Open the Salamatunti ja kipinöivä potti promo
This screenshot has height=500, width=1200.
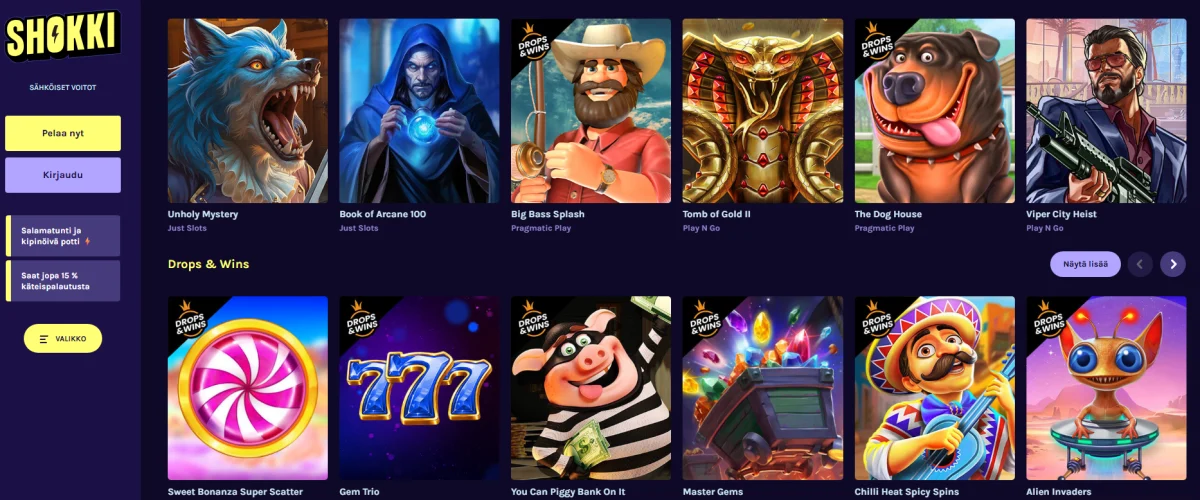point(63,235)
